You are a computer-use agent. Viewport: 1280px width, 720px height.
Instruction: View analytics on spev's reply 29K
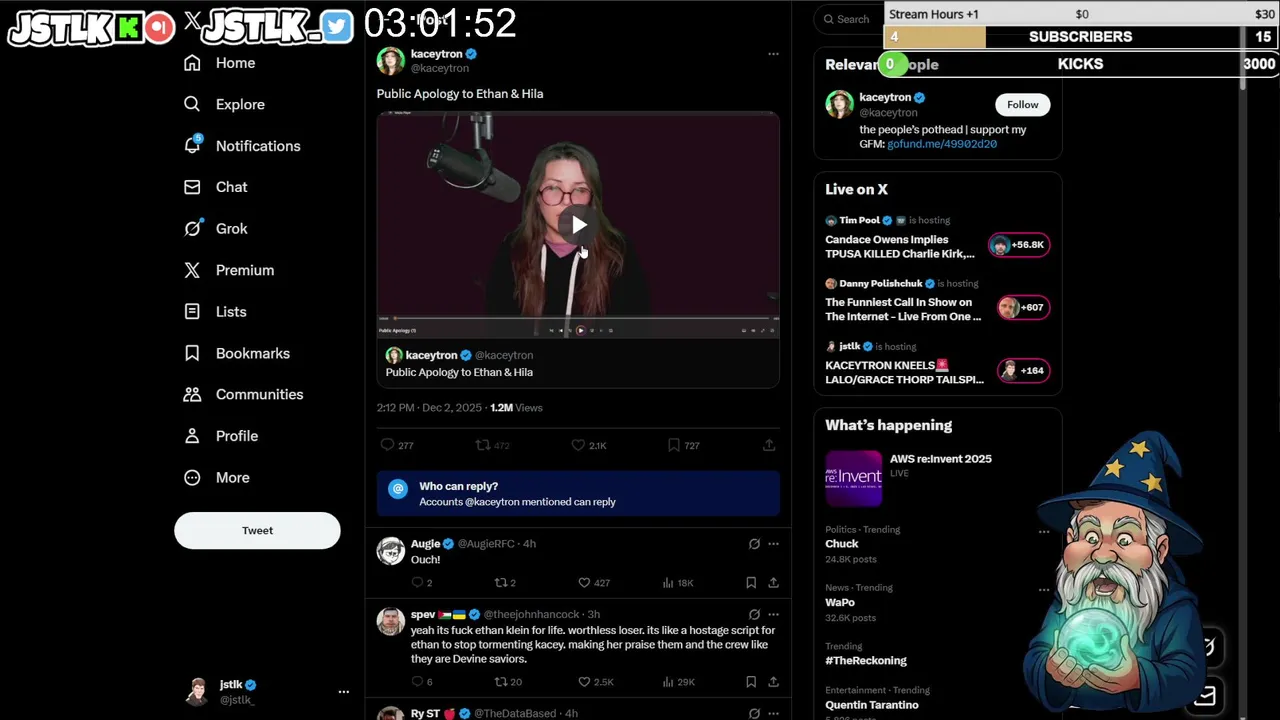(678, 682)
